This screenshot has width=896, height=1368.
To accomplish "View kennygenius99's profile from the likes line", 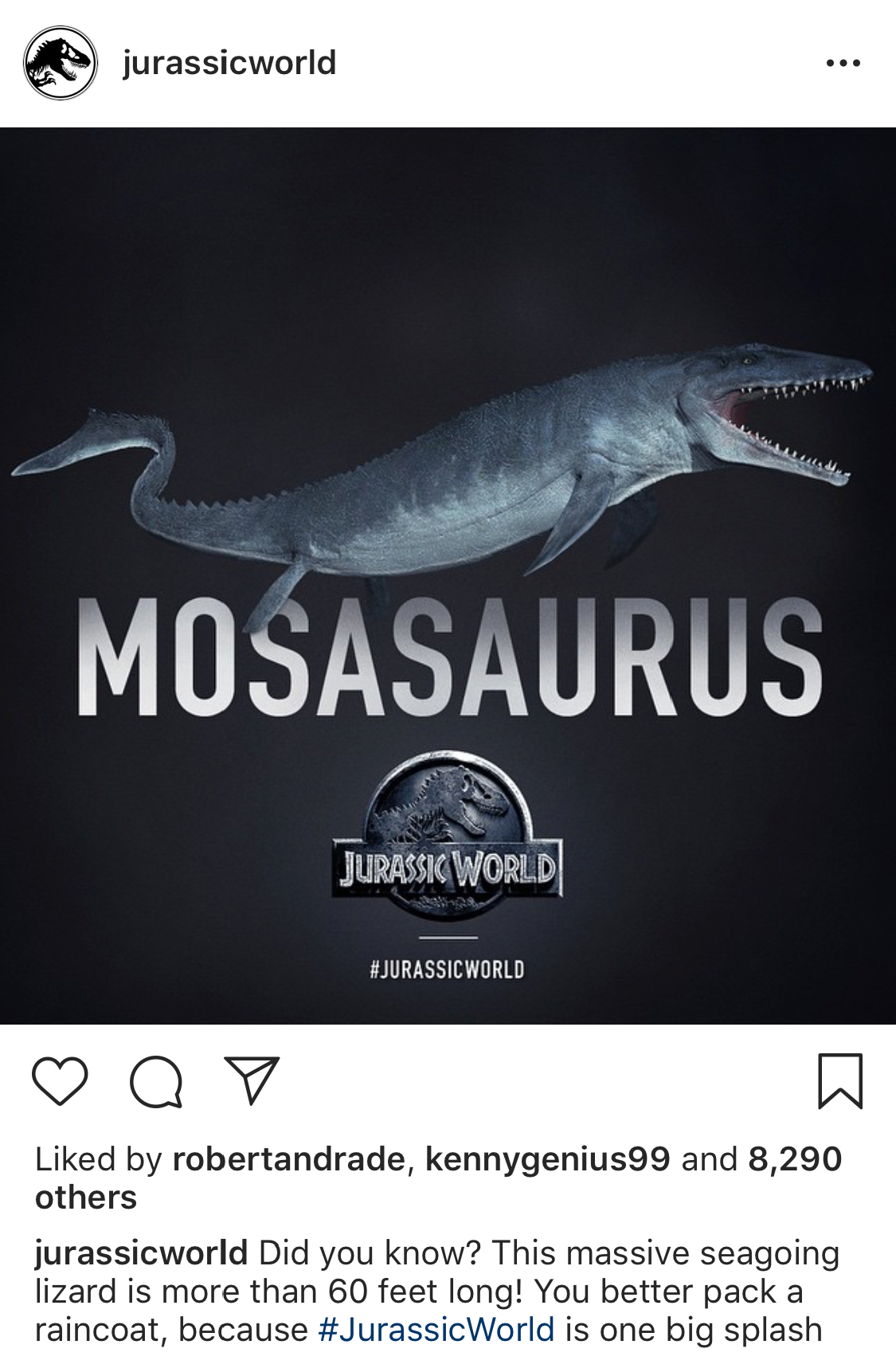I will pyautogui.click(x=547, y=1159).
